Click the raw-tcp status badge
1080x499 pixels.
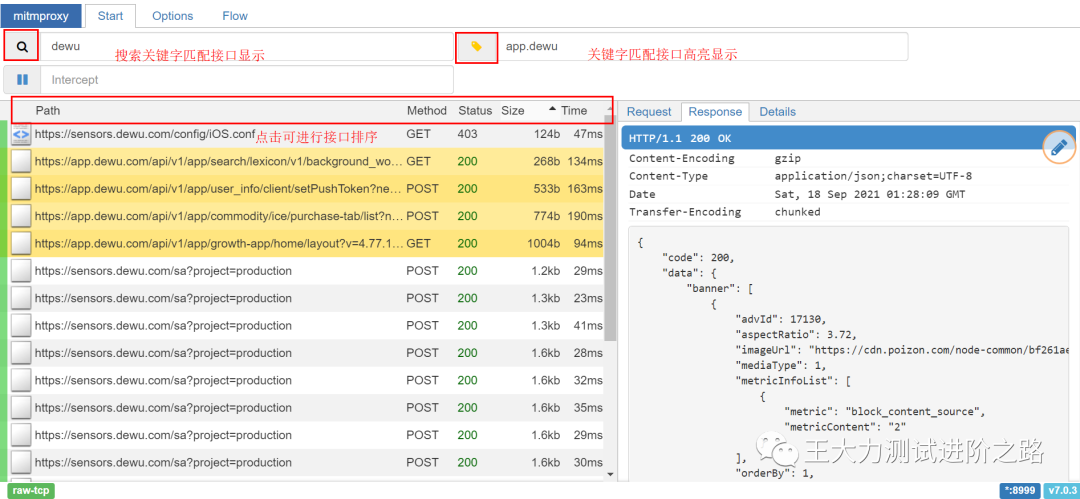tap(32, 490)
